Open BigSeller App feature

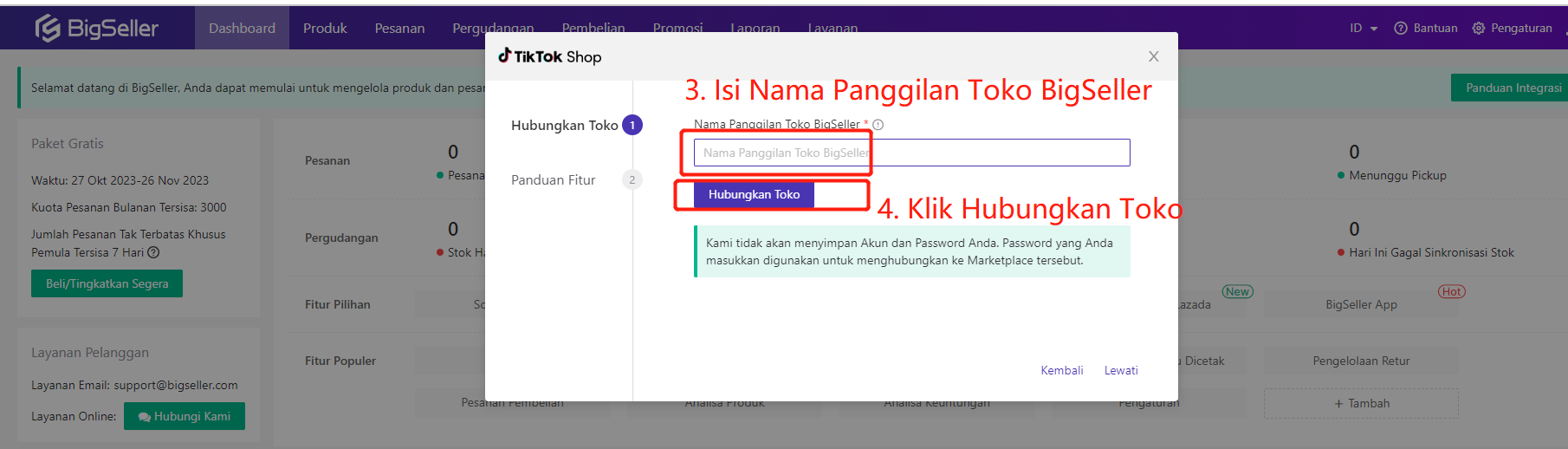tap(1361, 304)
